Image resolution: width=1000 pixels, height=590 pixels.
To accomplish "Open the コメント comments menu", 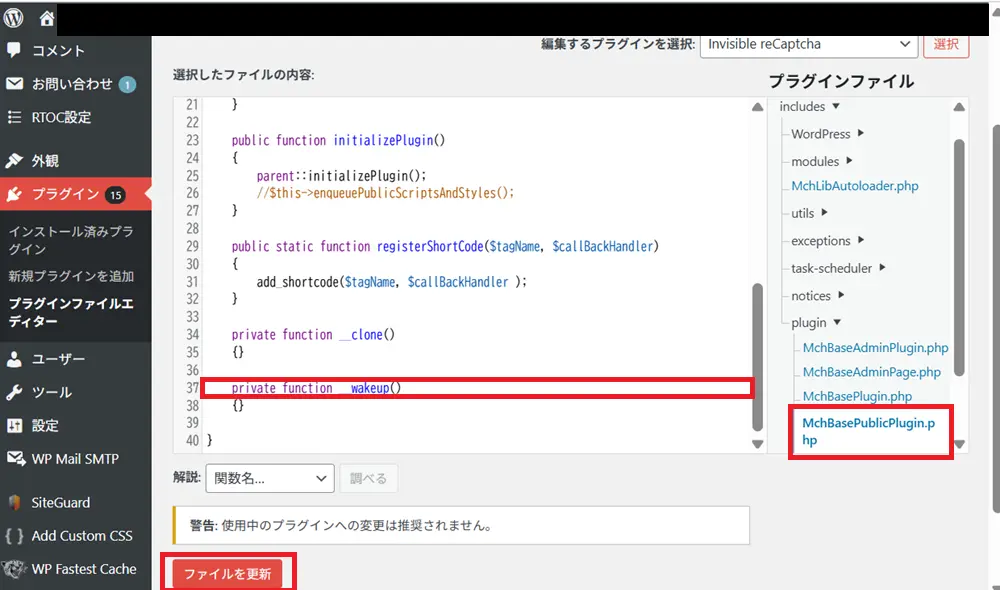I will click(x=58, y=51).
